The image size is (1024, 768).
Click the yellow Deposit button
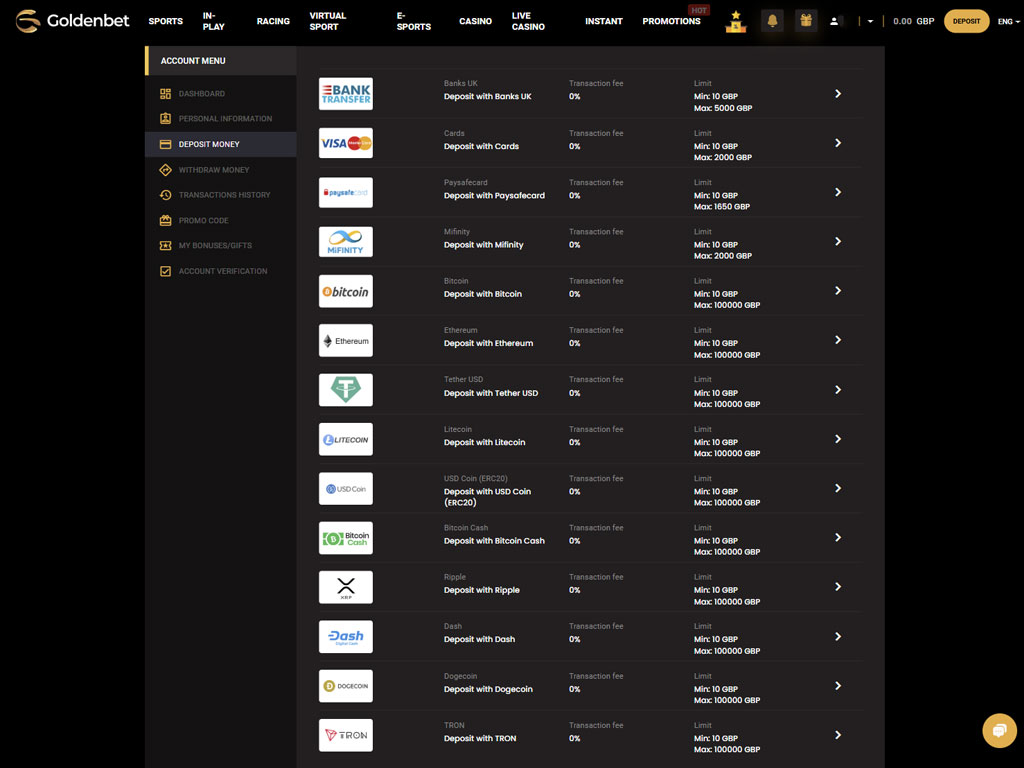point(966,21)
